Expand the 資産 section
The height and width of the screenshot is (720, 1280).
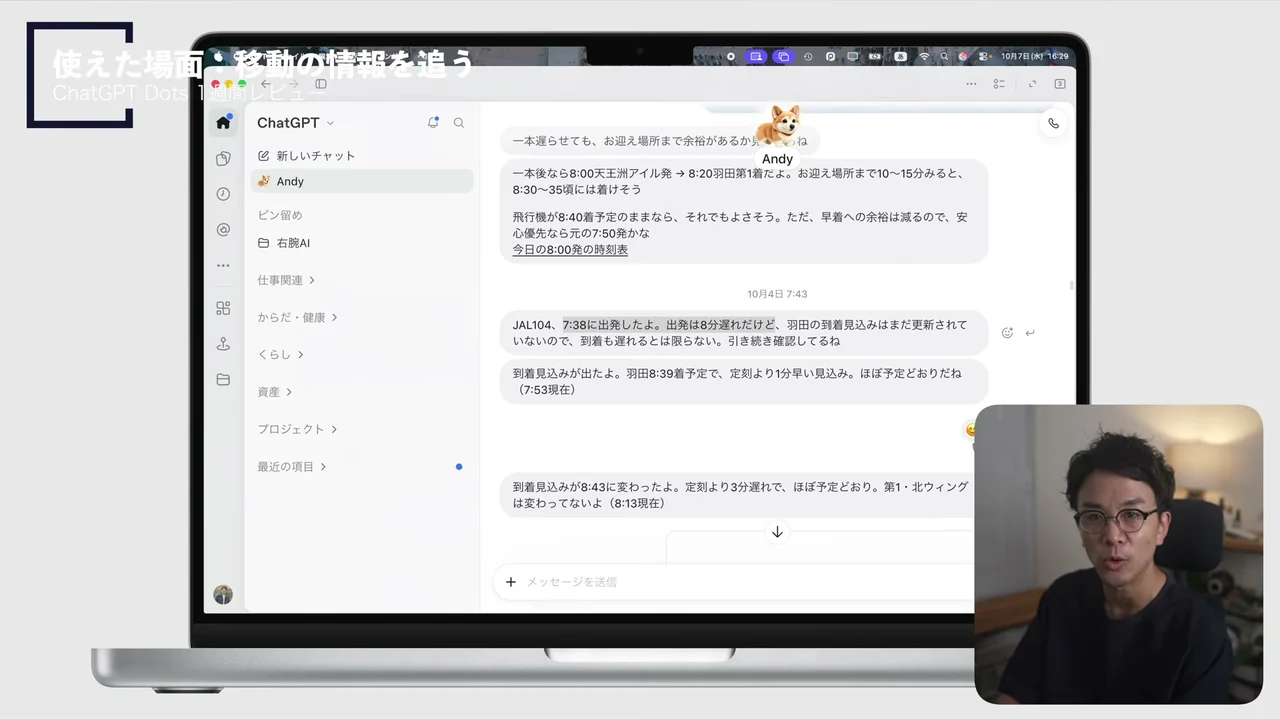tap(274, 392)
